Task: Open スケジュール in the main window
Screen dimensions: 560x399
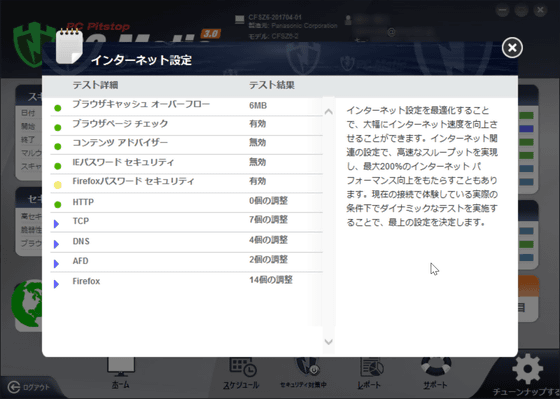Action: pos(241,373)
